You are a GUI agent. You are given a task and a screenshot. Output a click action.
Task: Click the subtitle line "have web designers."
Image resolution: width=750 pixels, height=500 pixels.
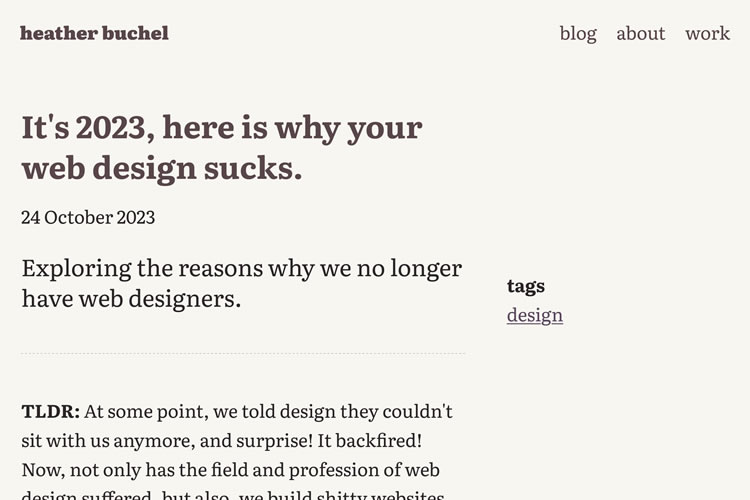[x=131, y=298]
